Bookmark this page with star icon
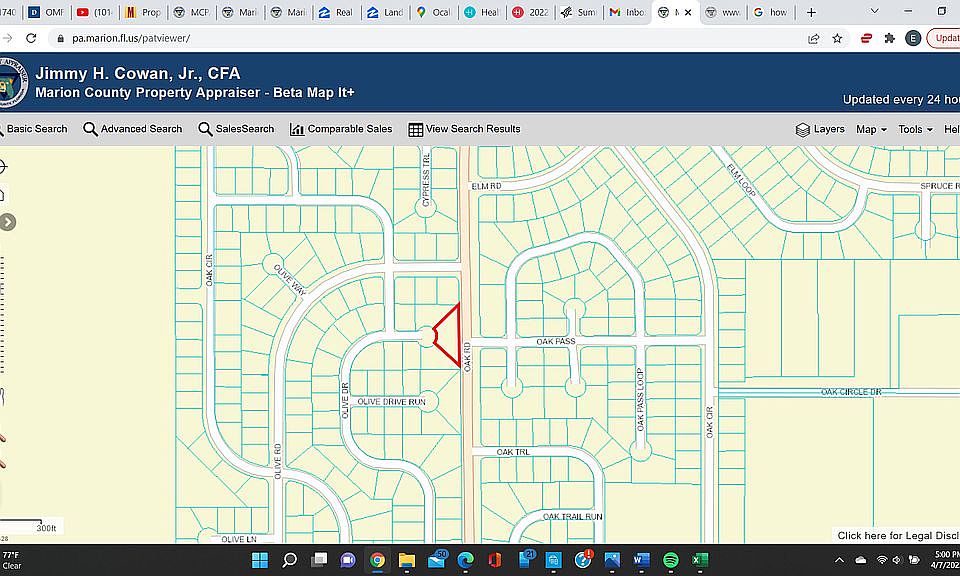Image resolution: width=960 pixels, height=576 pixels. [x=837, y=39]
